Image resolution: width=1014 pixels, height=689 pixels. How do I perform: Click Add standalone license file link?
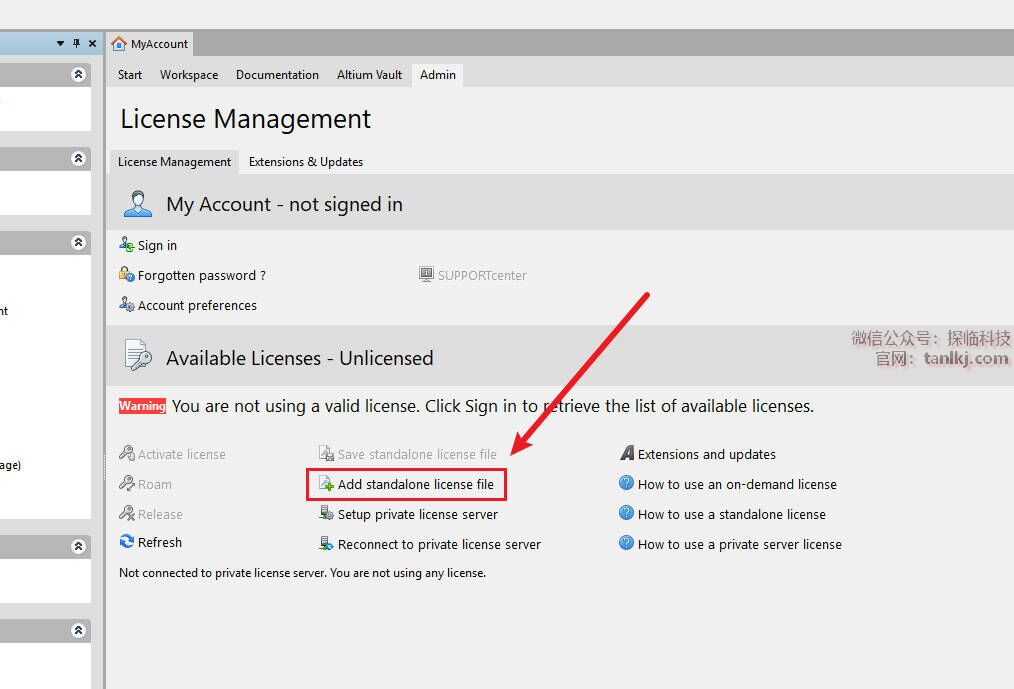(416, 485)
